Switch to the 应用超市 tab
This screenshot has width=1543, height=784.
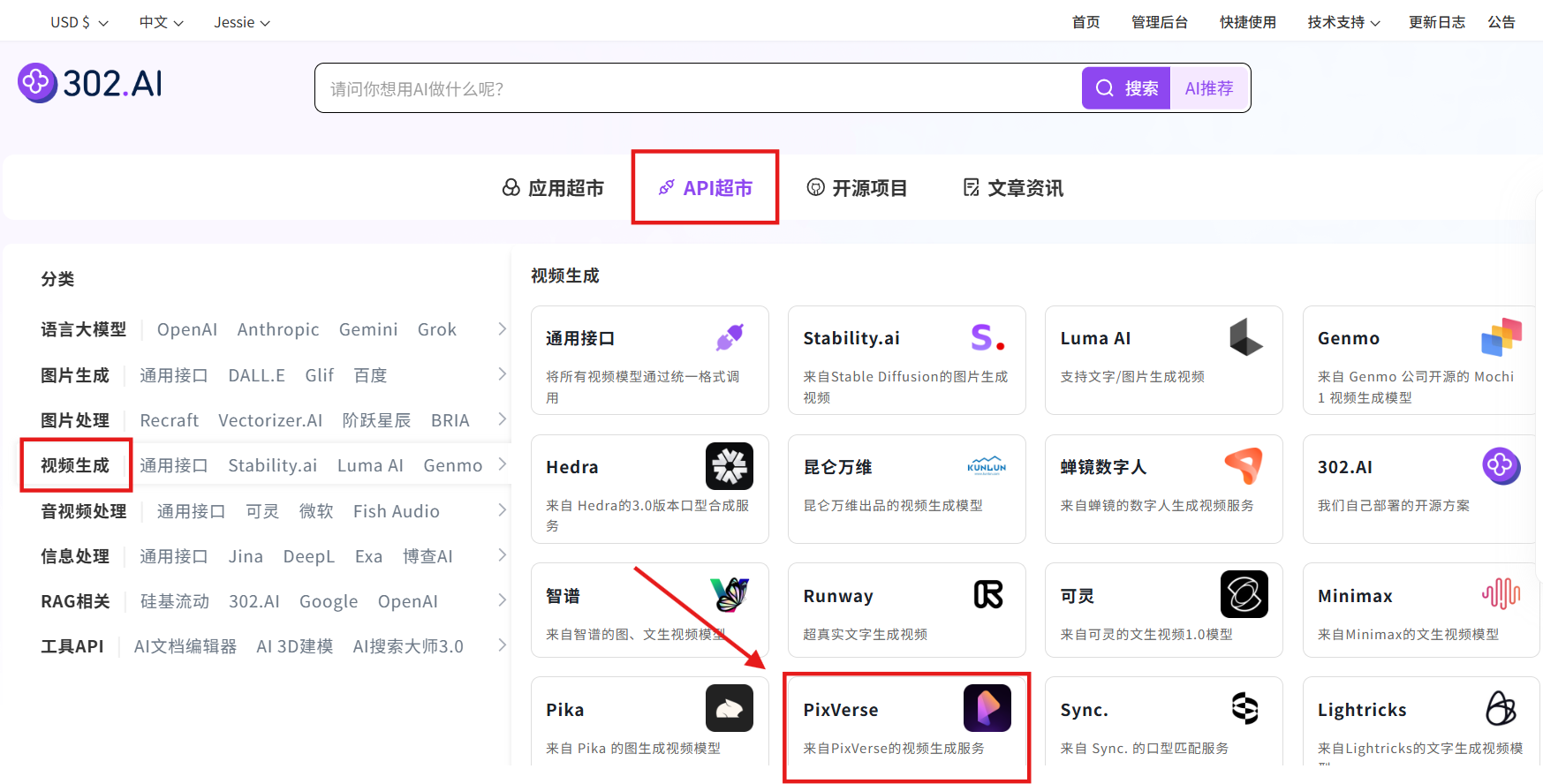[x=553, y=188]
